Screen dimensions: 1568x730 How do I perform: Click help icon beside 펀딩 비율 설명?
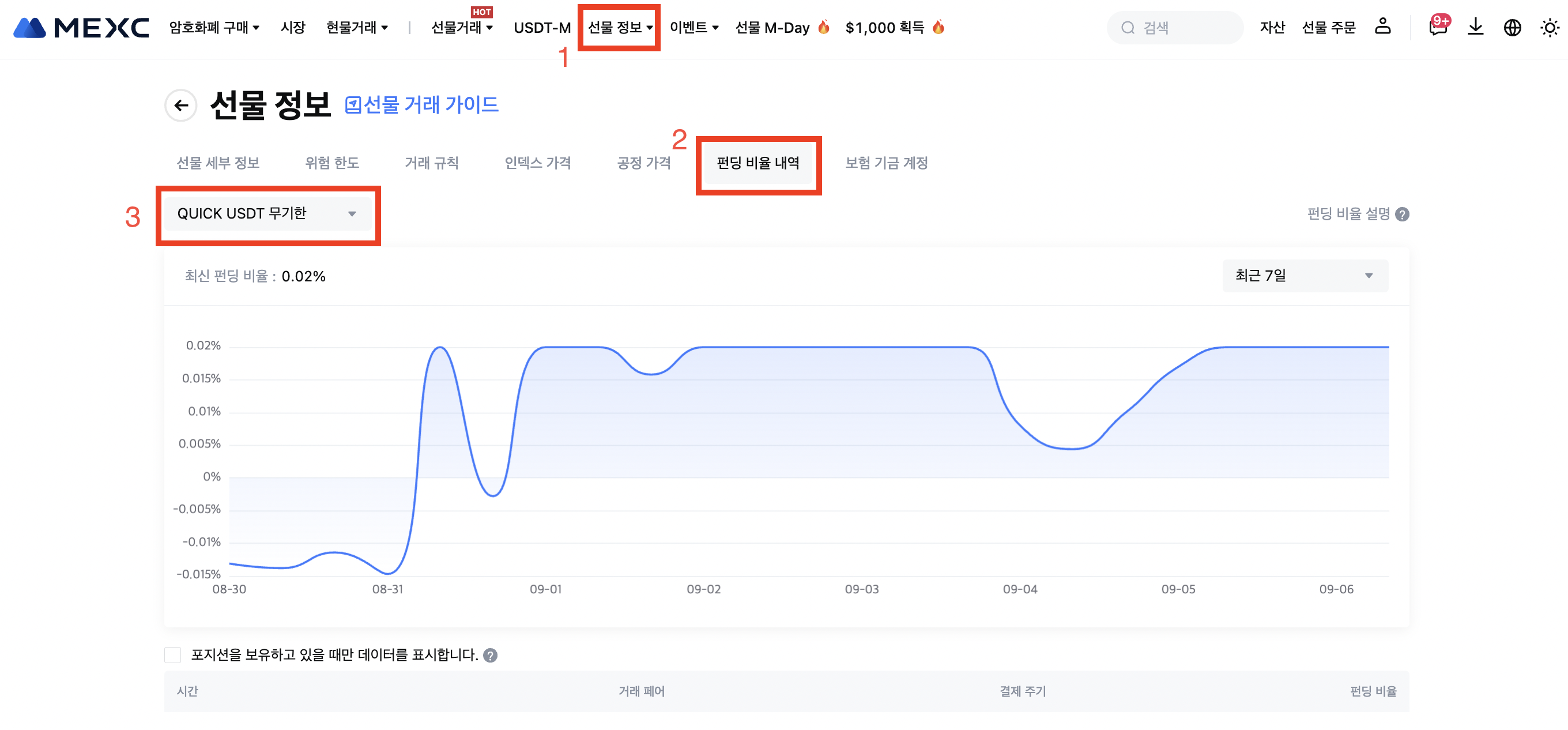1402,215
